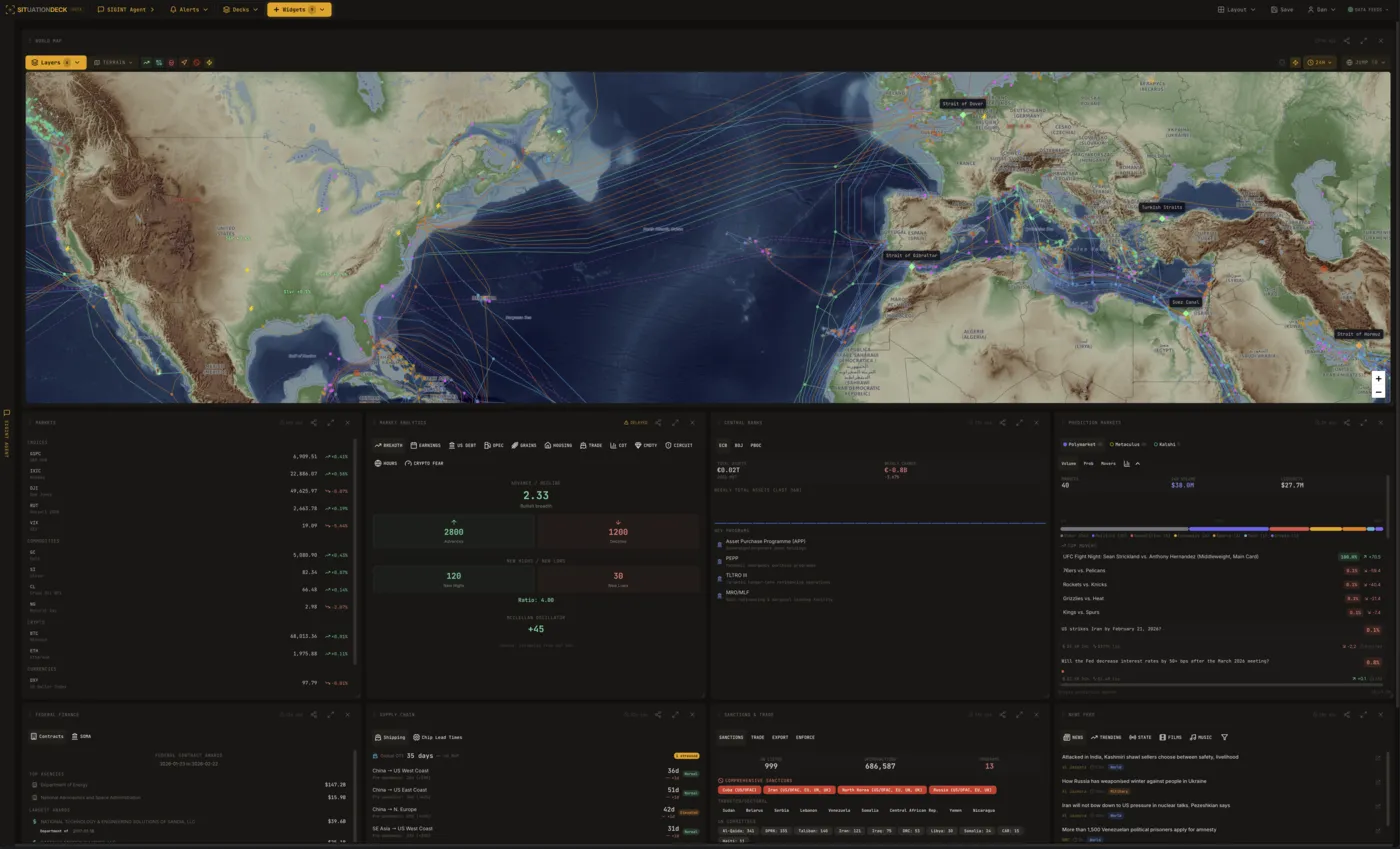Select the BOJ central bank tab
The image size is (1400, 849).
point(738,445)
